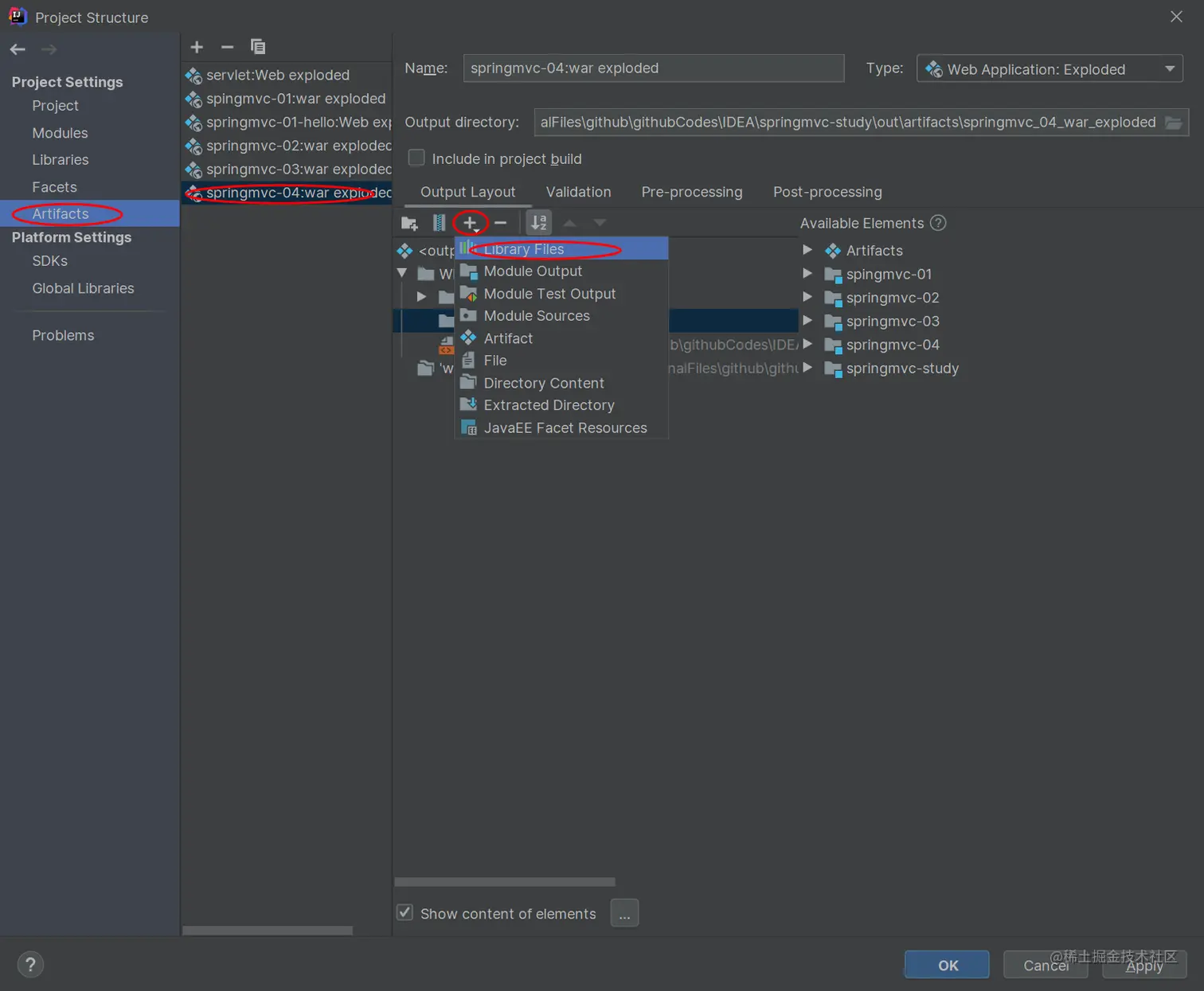Create archive in output layout toolbar

tap(439, 223)
